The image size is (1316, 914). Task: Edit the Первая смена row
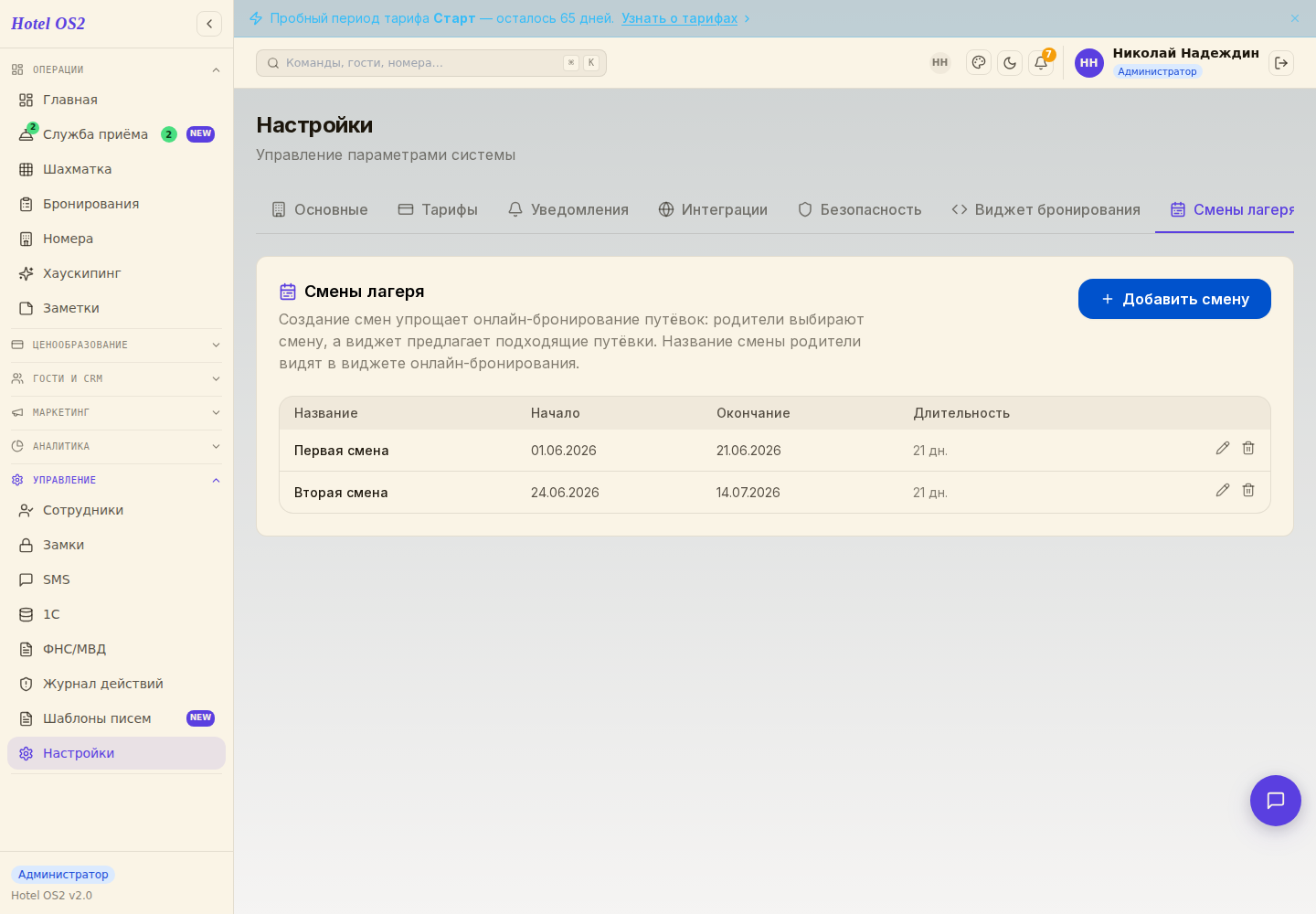(1223, 448)
